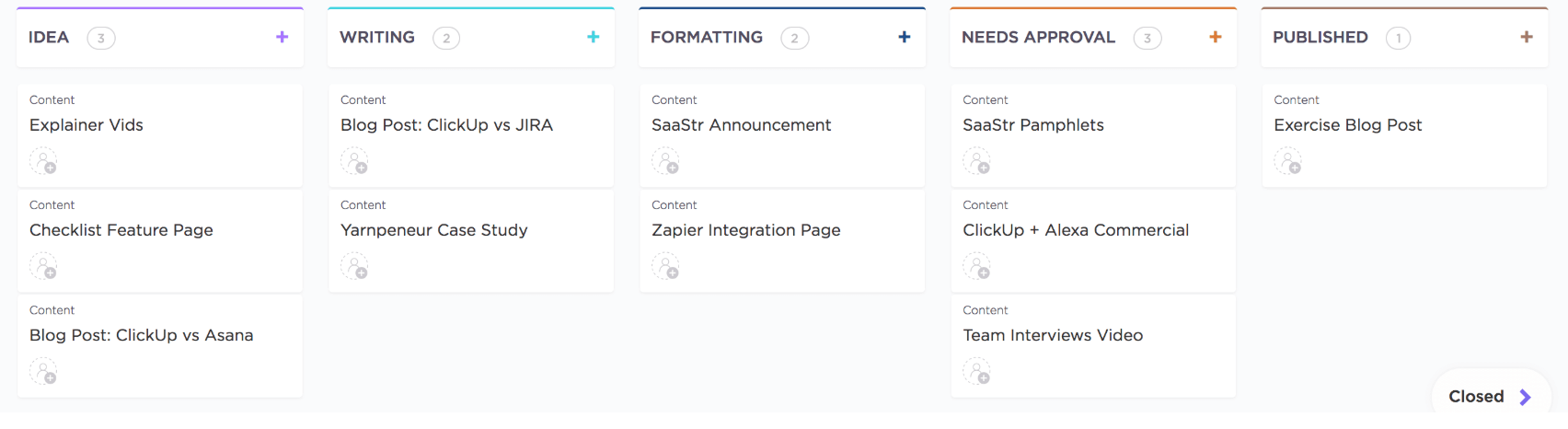Click plus icon in NEEDS APPROVAL column
Screen dimensions: 1568x429
point(1216,37)
